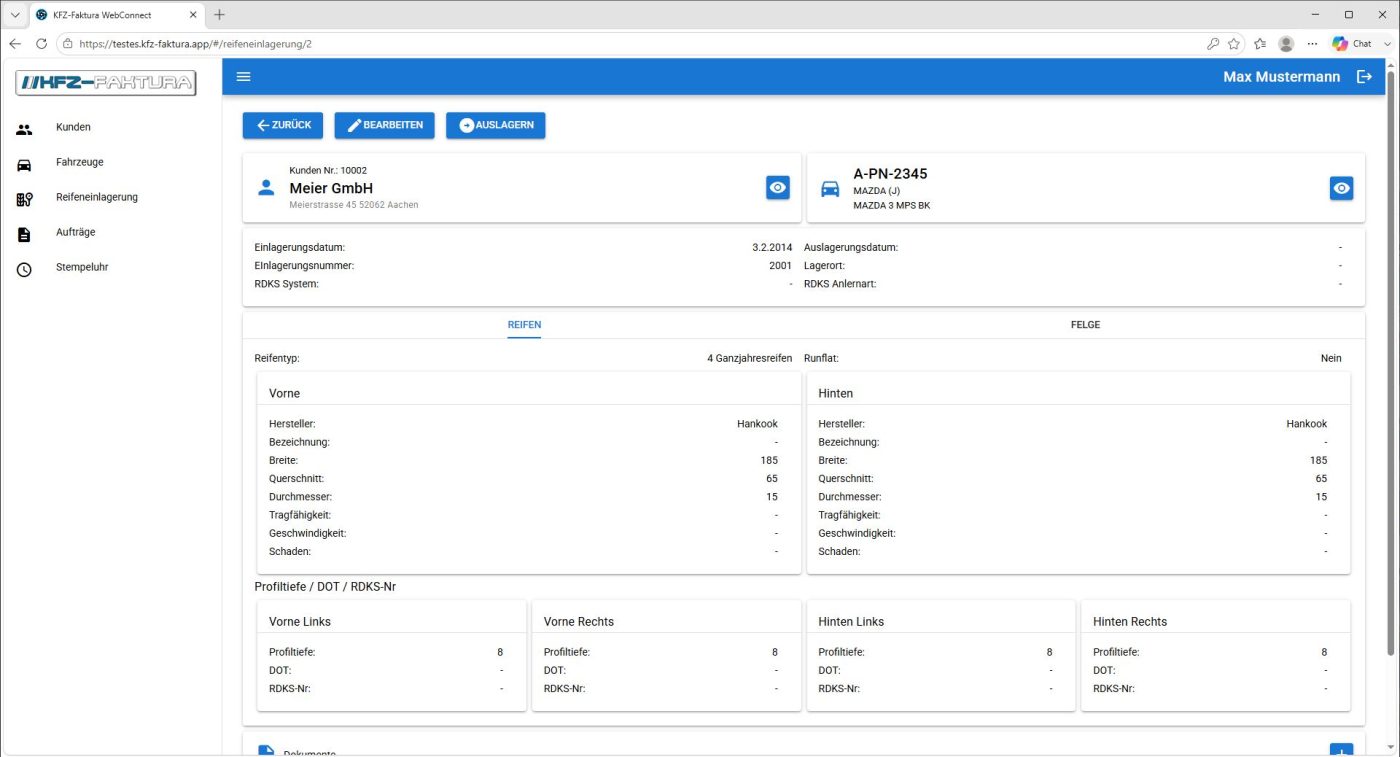Click the car icon next to A-PN-2345
This screenshot has width=1400, height=757.
click(830, 187)
